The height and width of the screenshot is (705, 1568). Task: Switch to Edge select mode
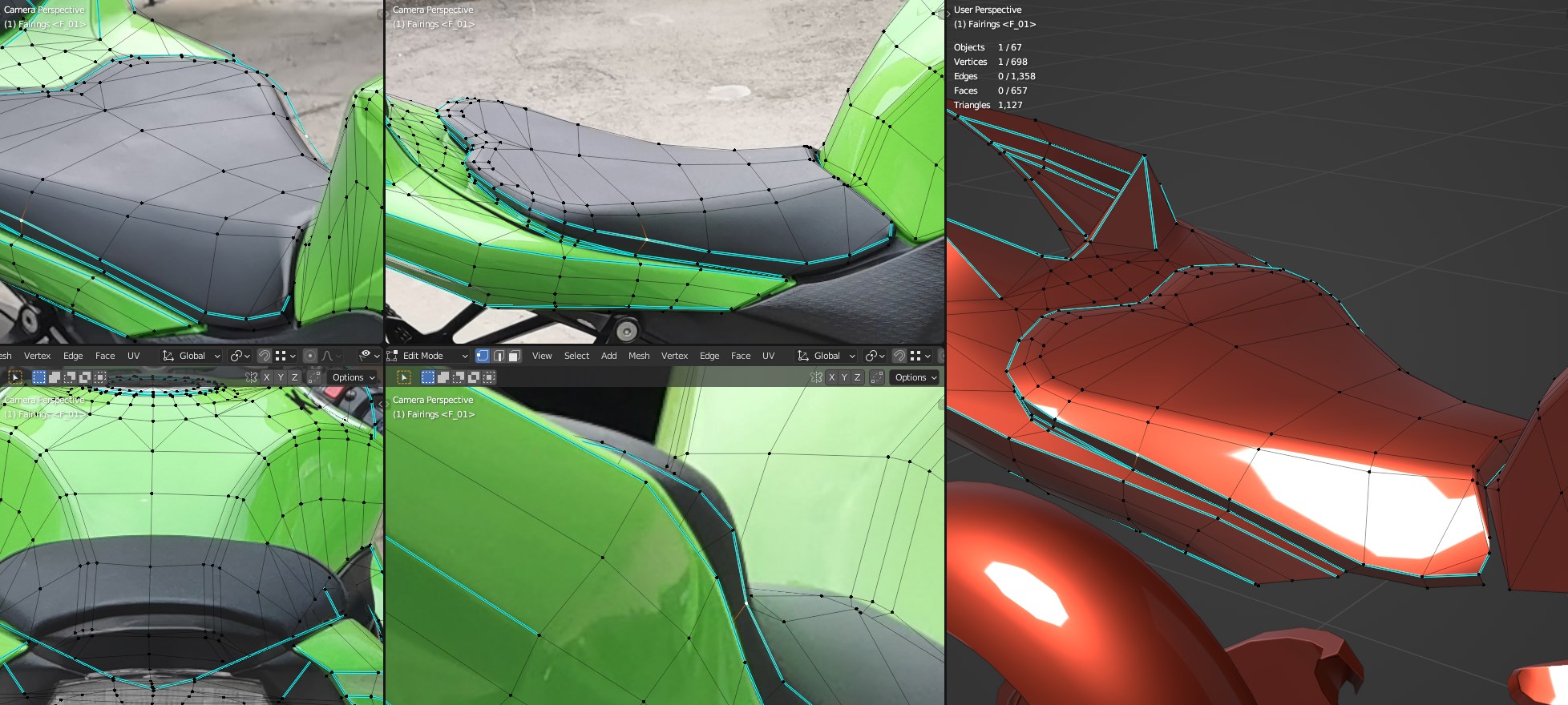click(x=499, y=356)
